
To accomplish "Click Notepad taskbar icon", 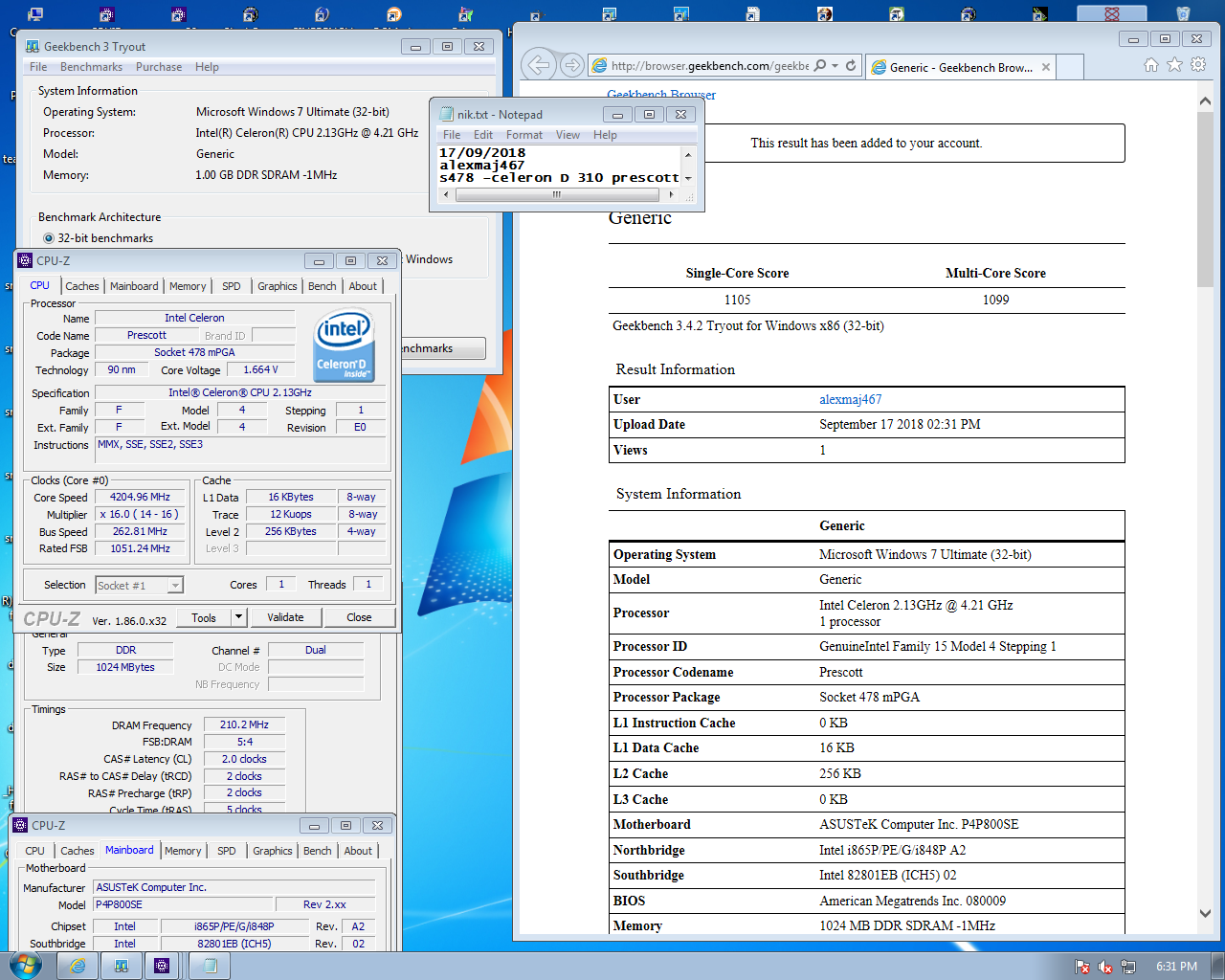I will 209,966.
